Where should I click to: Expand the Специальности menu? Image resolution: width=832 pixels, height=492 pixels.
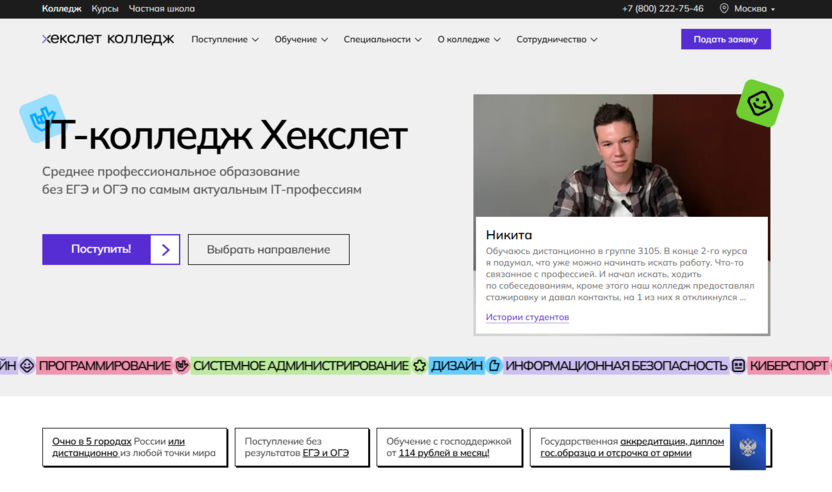click(x=383, y=39)
